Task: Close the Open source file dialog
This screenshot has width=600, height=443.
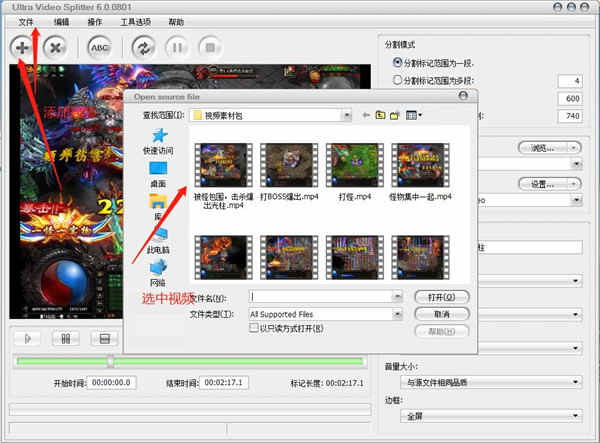Action: click(x=463, y=96)
